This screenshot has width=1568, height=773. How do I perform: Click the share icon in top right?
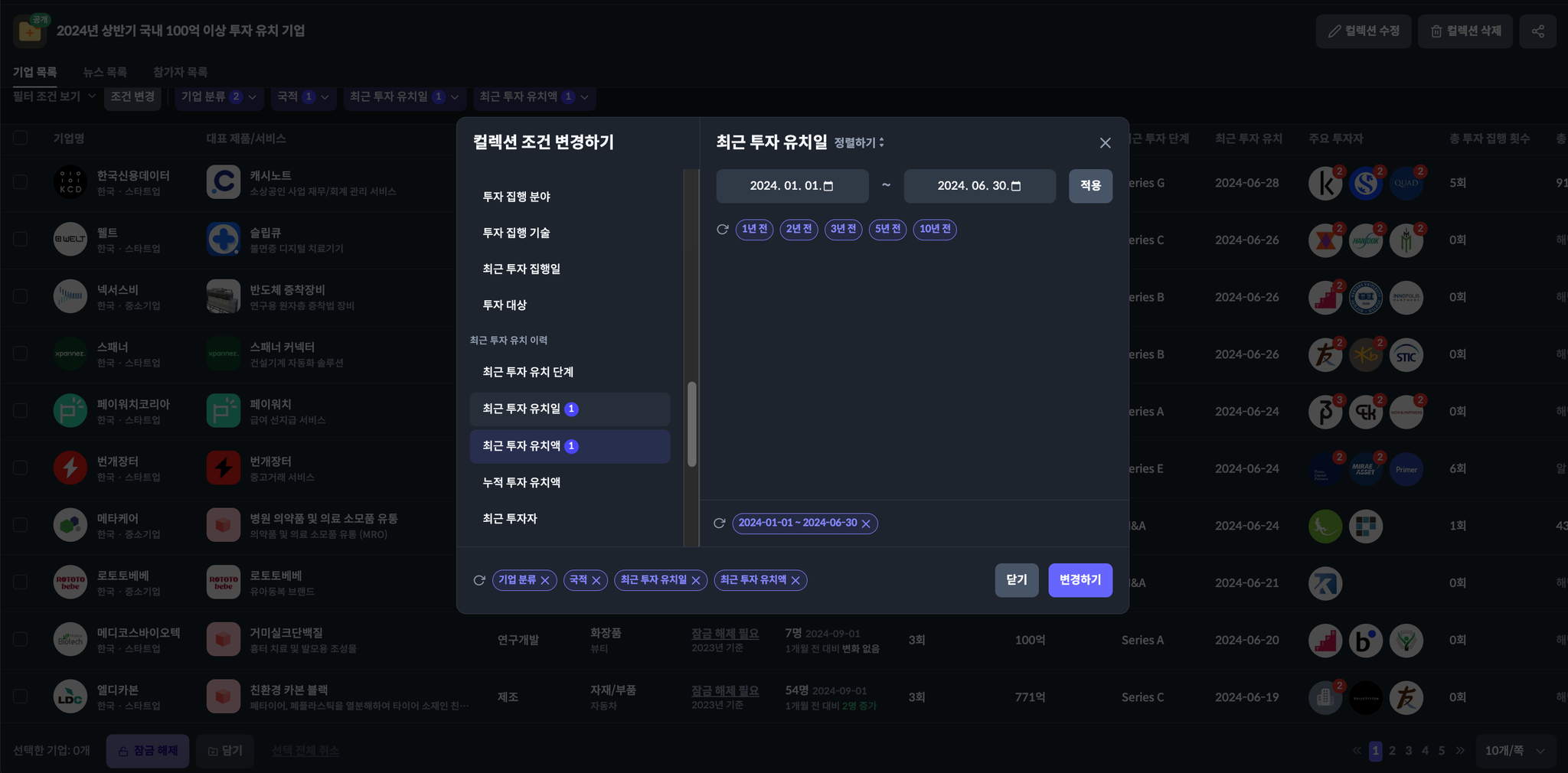pos(1537,31)
